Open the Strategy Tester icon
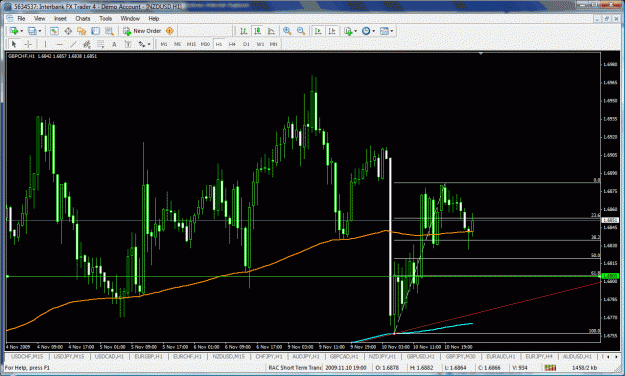 click(x=109, y=31)
